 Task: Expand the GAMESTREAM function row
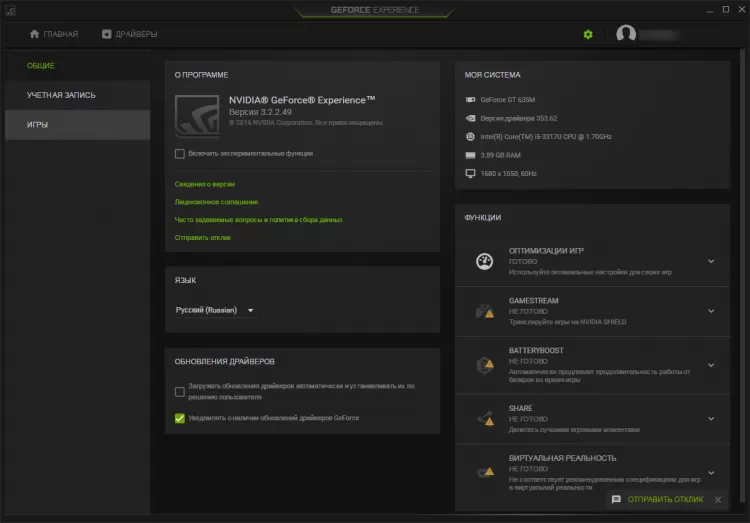[x=711, y=311]
